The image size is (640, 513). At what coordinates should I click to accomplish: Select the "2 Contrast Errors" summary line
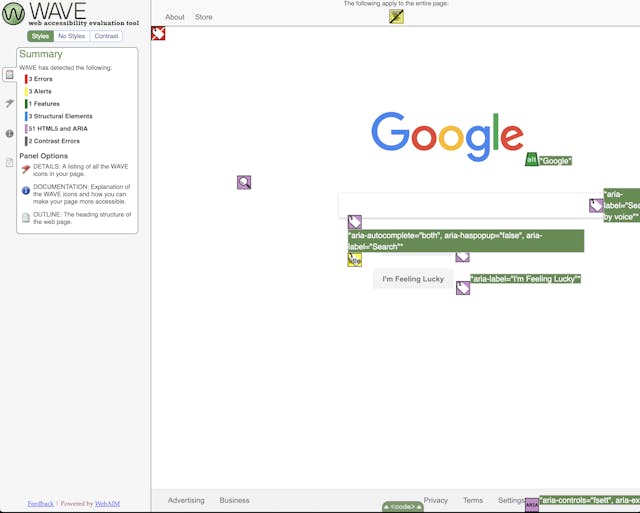point(52,141)
